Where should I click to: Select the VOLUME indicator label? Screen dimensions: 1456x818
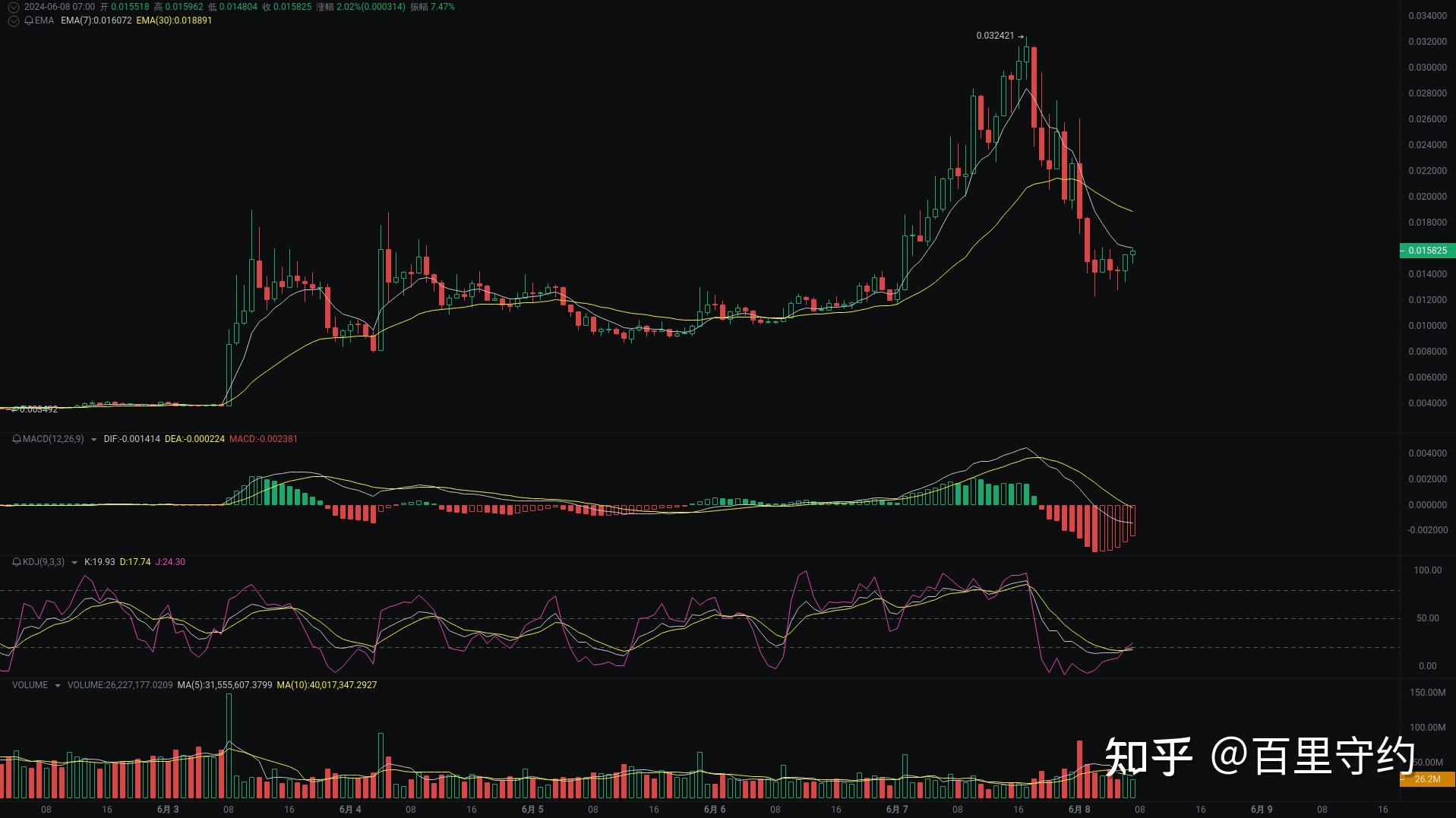[30, 685]
